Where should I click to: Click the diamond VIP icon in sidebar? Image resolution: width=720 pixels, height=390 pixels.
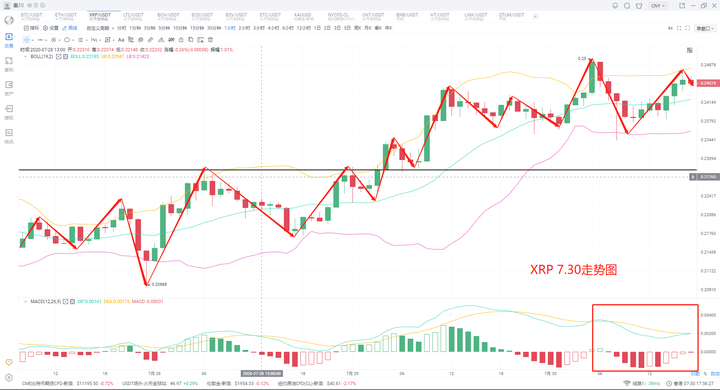9,362
